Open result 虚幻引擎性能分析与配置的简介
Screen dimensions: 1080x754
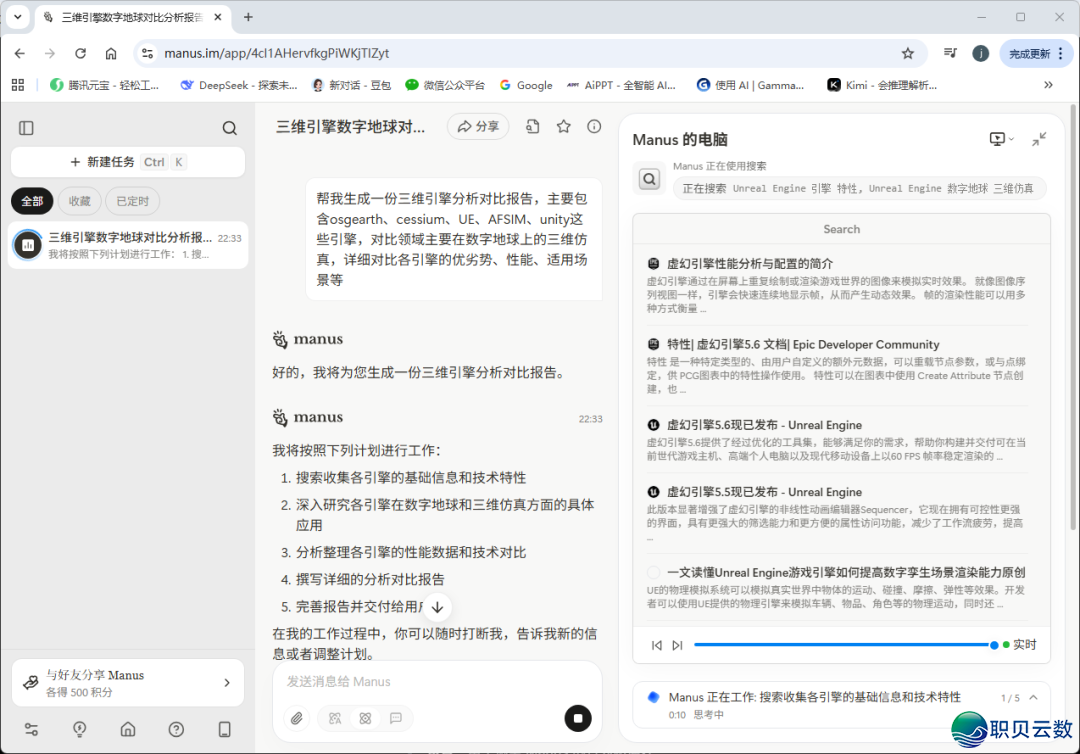pyautogui.click(x=749, y=264)
